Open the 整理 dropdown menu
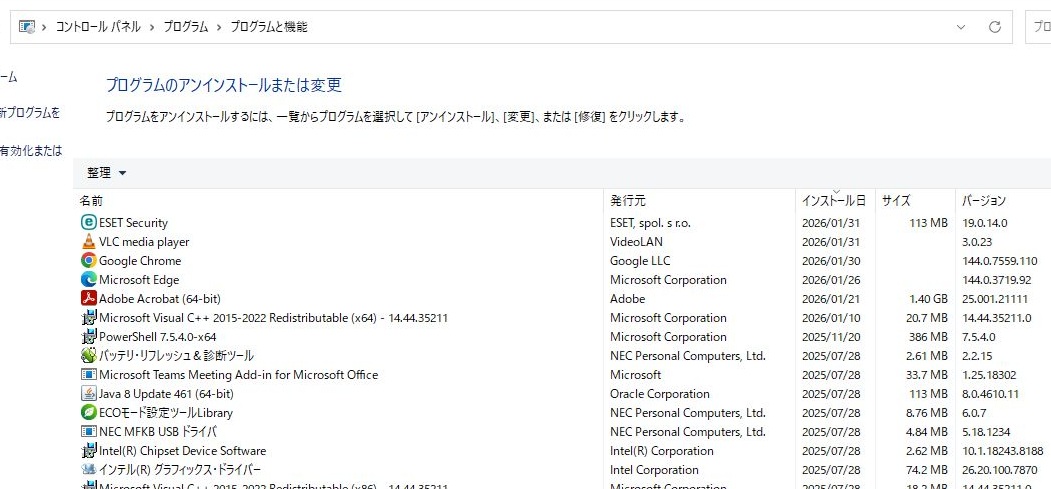This screenshot has height=489, width=1051. (107, 173)
